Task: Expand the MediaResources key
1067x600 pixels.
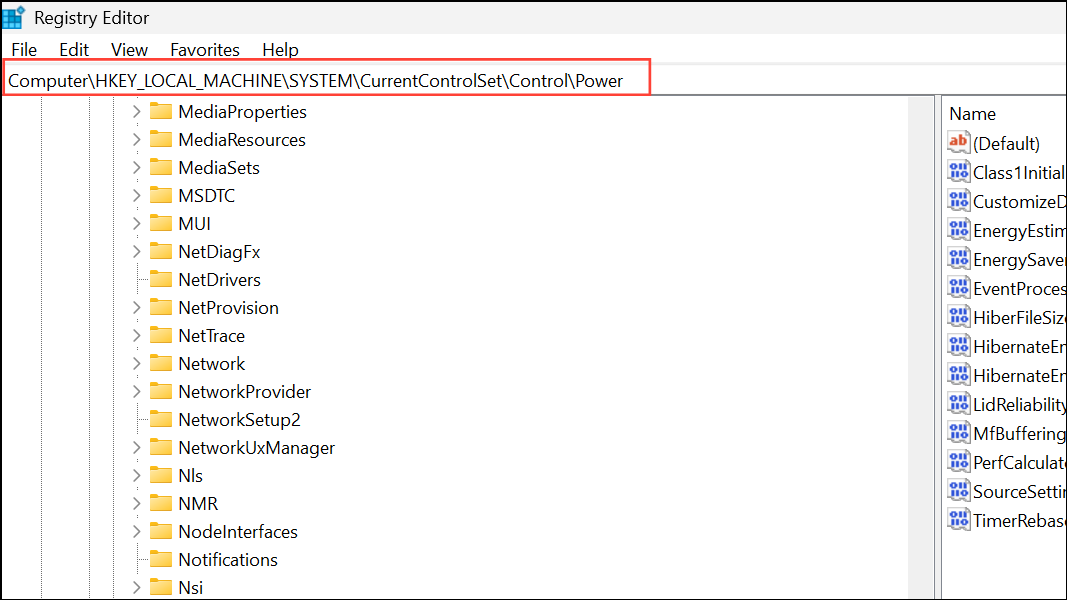Action: pos(137,139)
